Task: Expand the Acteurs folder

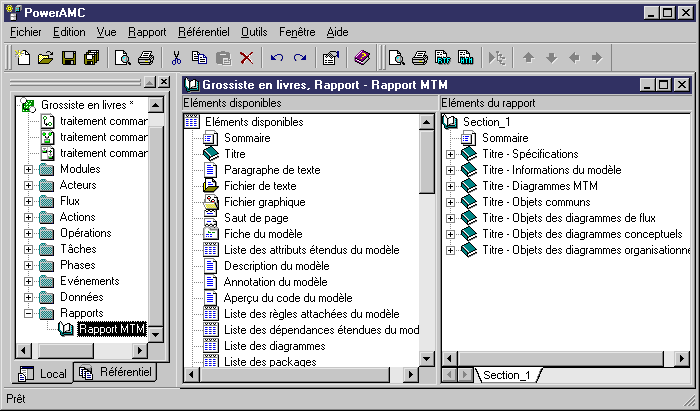Action: pyautogui.click(x=29, y=185)
